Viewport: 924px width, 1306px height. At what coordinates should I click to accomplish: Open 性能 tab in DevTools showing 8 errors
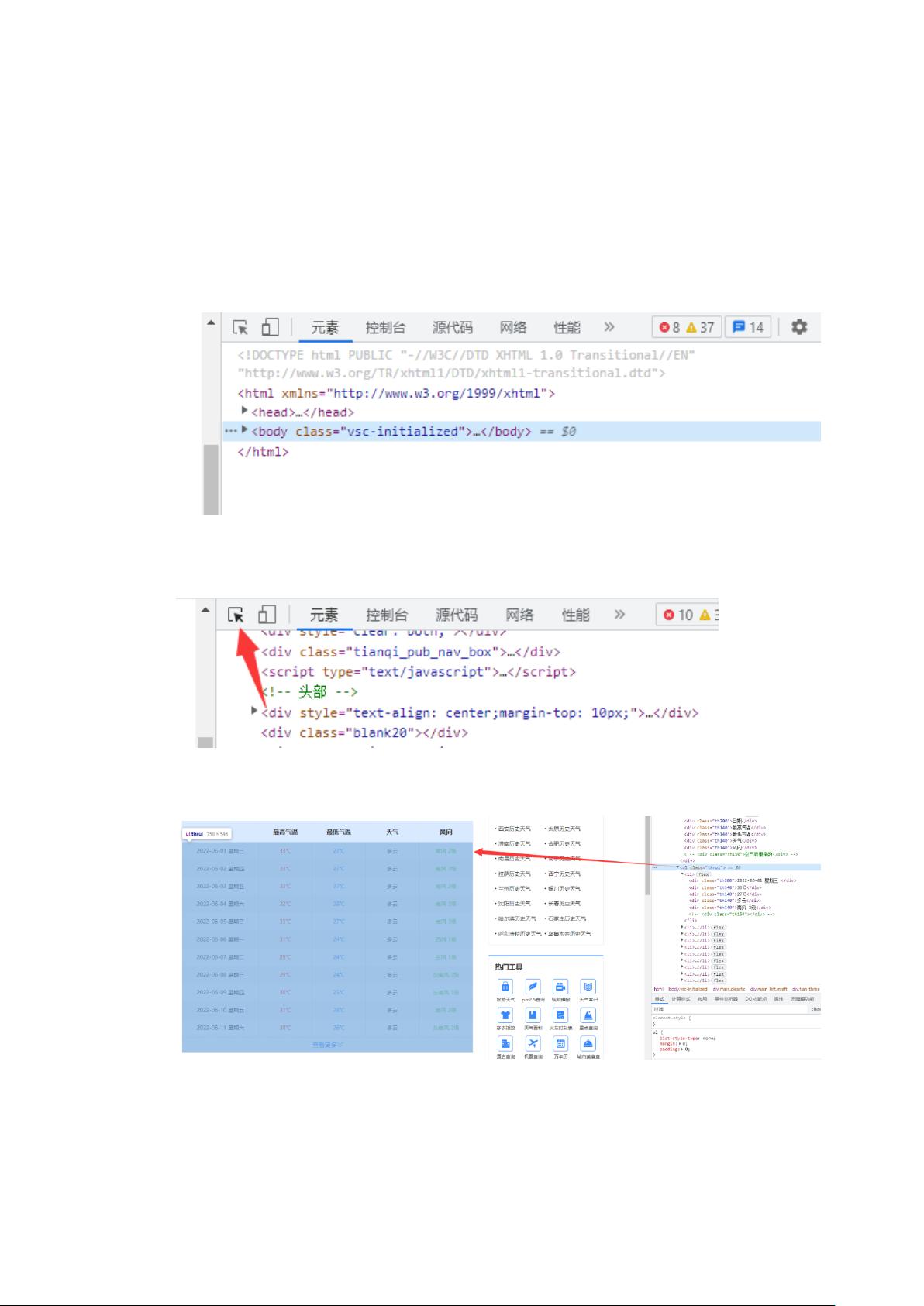pos(567,327)
